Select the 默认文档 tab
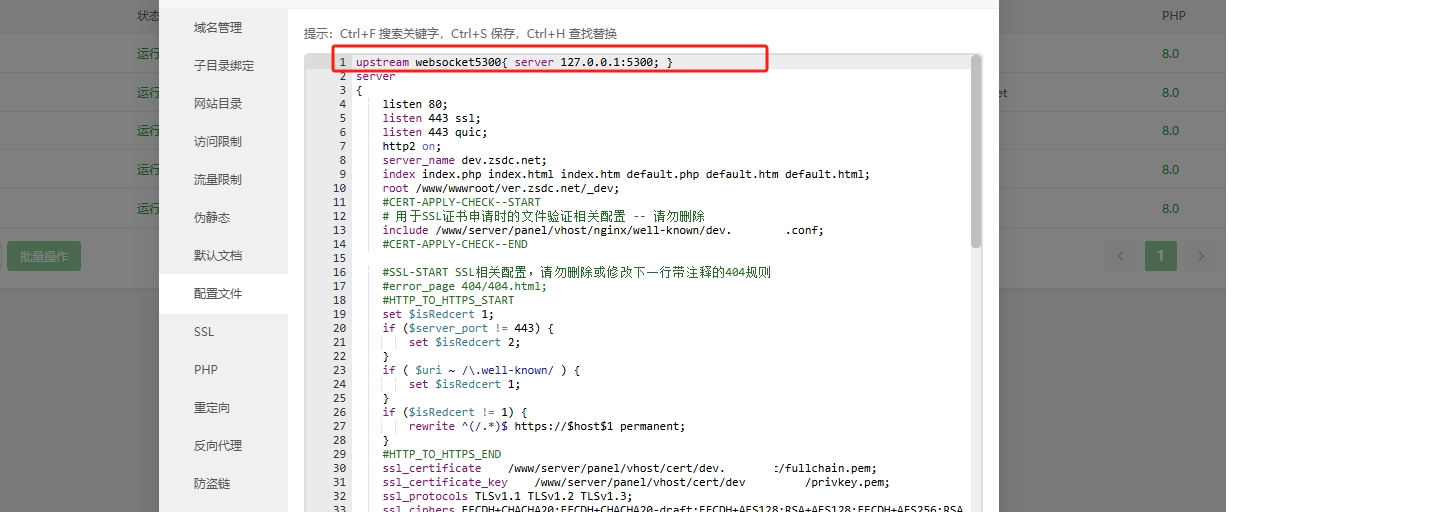The image size is (1449, 512). 218,256
